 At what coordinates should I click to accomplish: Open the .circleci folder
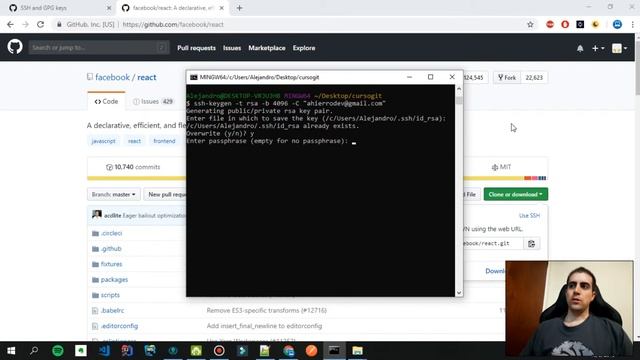[x=111, y=233]
